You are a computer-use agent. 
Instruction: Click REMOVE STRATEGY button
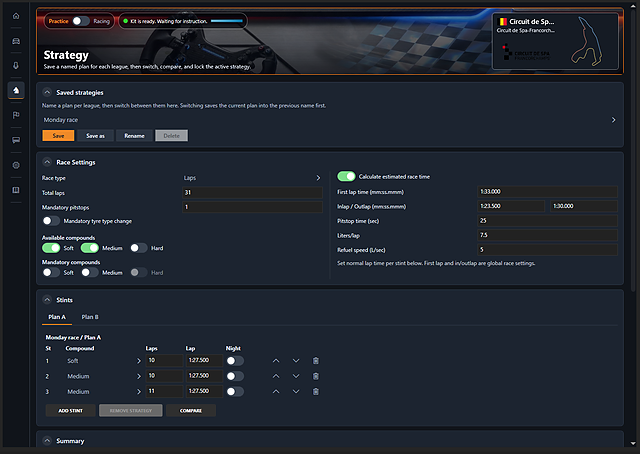click(131, 410)
